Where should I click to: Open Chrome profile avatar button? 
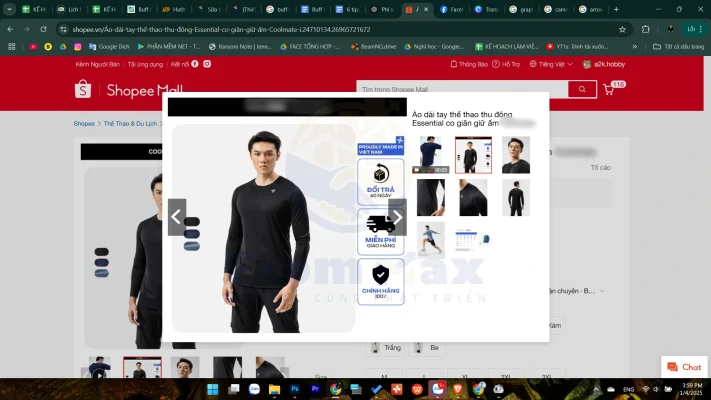(671, 29)
